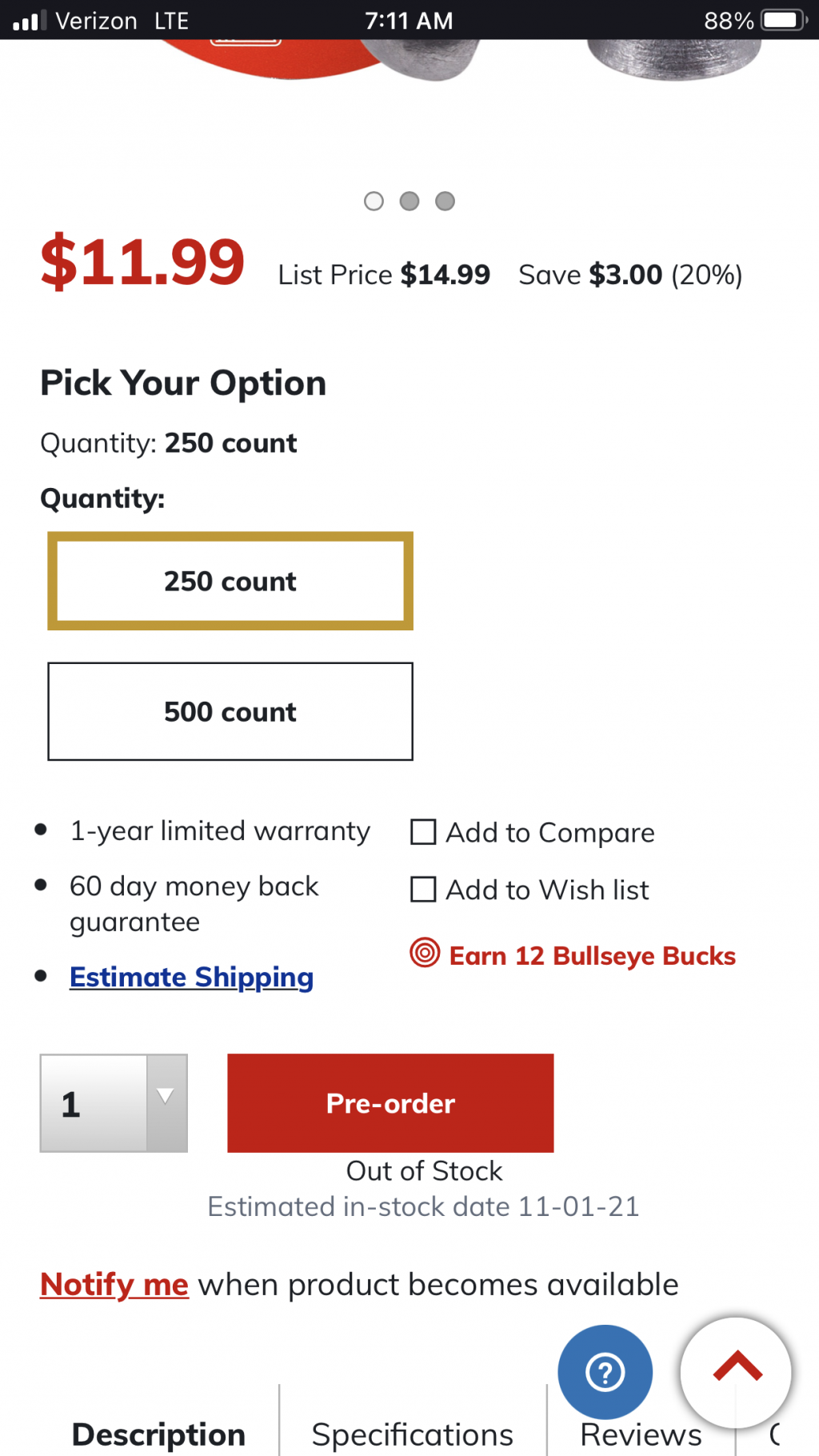Click the red Pre-order button
The image size is (819, 1456).
[390, 1103]
